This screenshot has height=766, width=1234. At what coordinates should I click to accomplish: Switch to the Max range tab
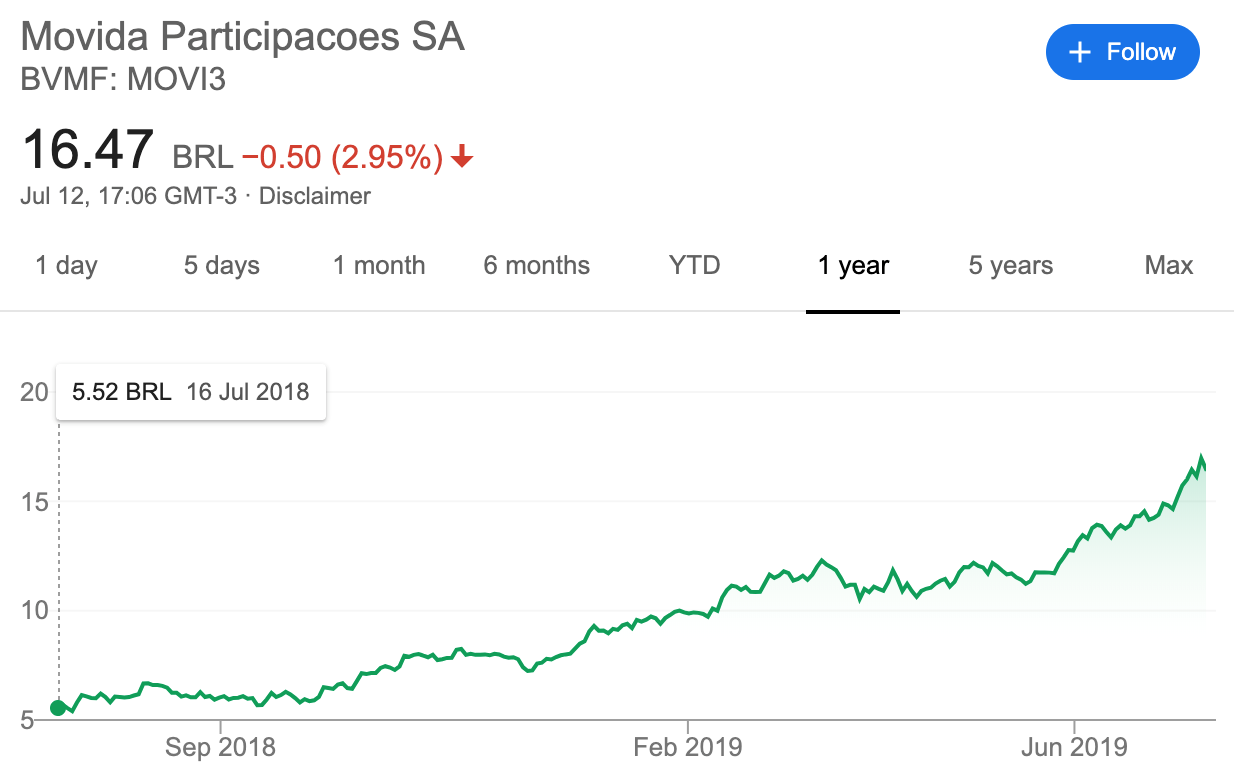pos(1169,265)
